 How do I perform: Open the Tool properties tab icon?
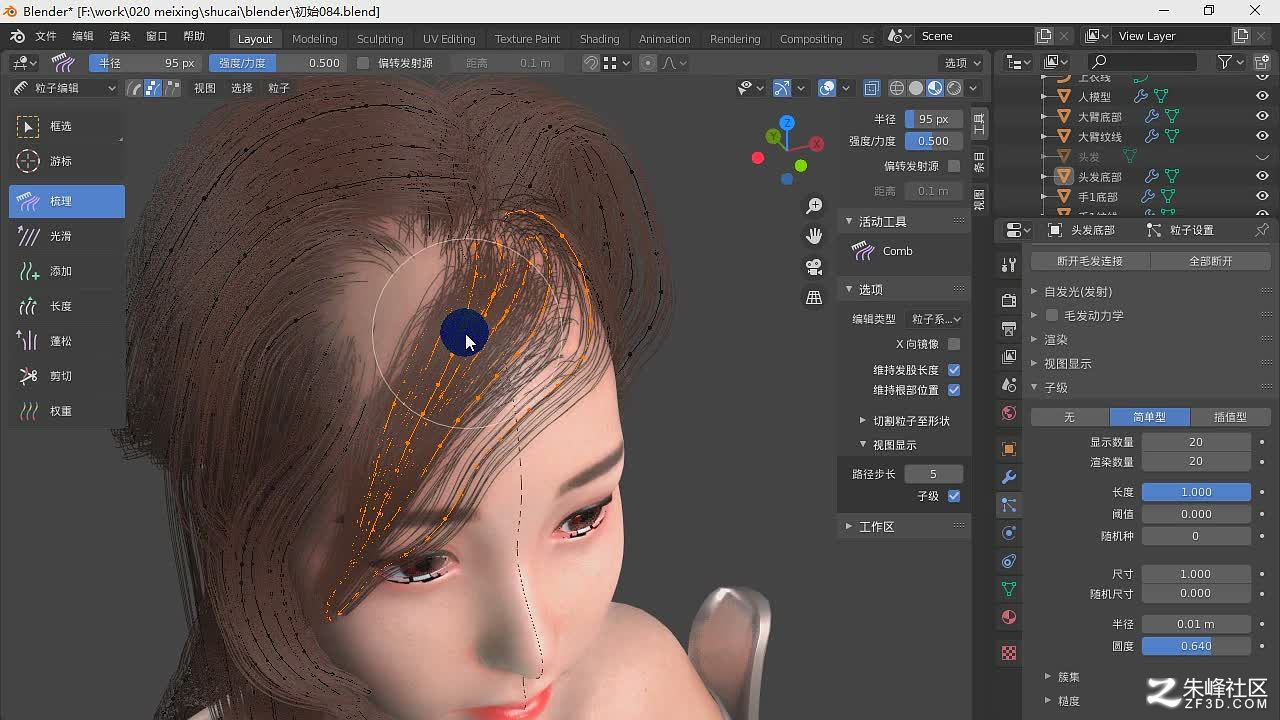(x=1009, y=265)
